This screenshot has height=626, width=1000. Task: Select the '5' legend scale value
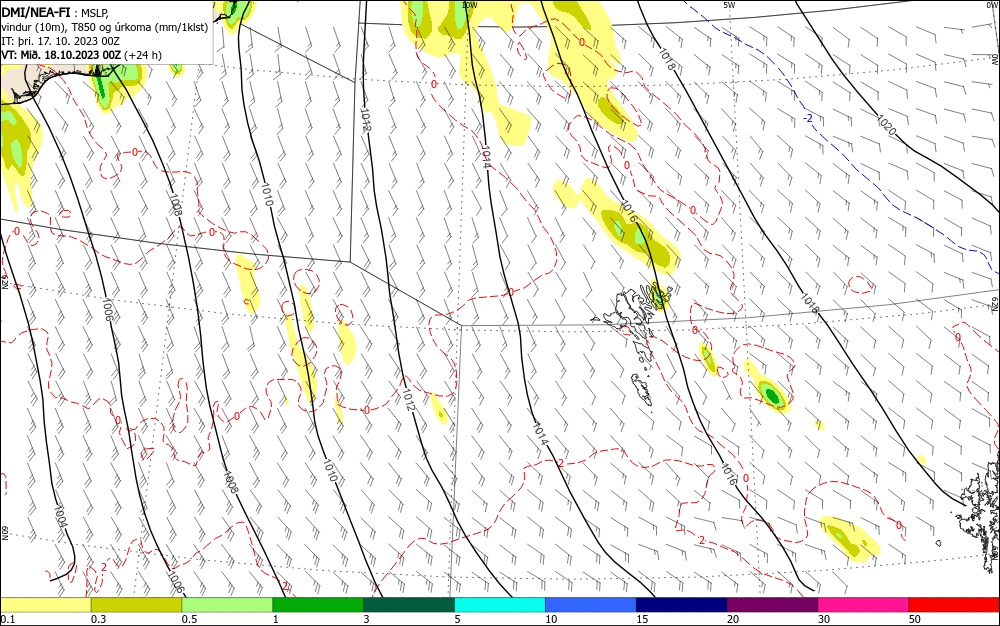tap(457, 619)
